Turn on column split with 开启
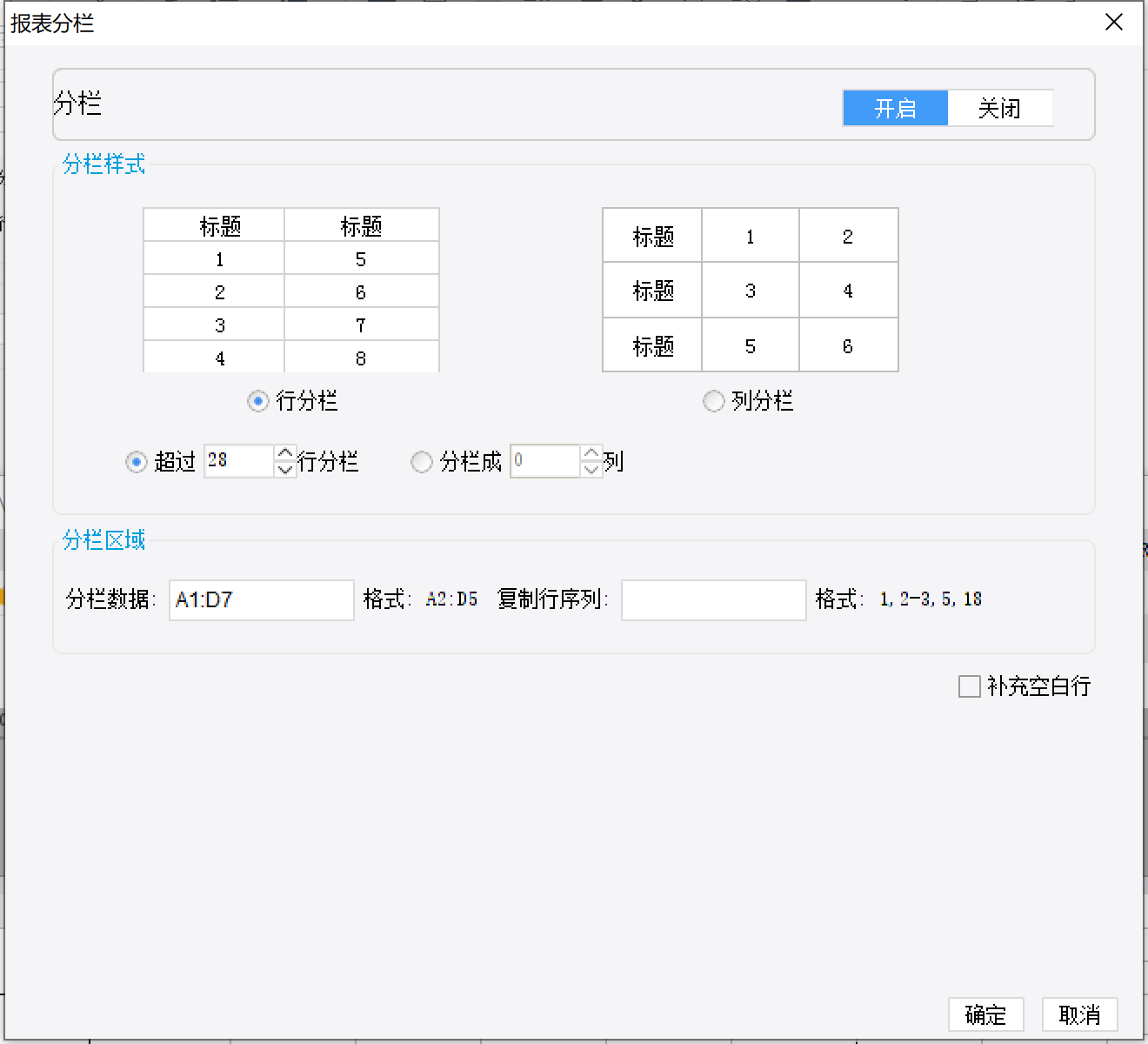 click(x=895, y=109)
